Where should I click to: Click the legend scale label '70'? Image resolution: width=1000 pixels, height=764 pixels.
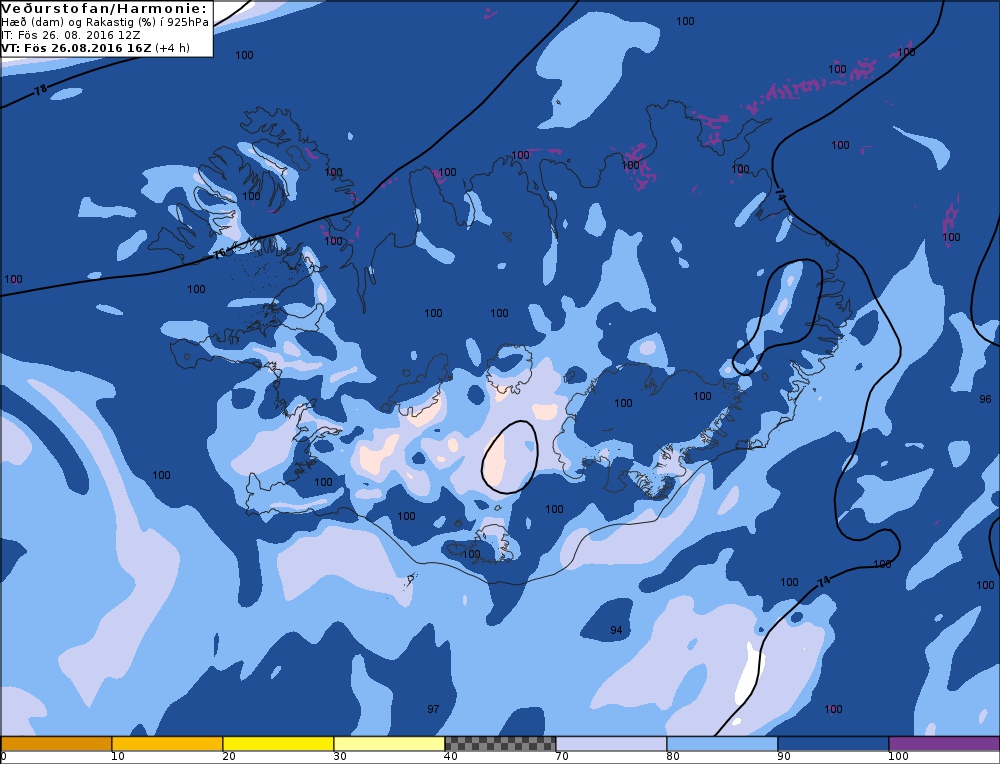coord(562,756)
